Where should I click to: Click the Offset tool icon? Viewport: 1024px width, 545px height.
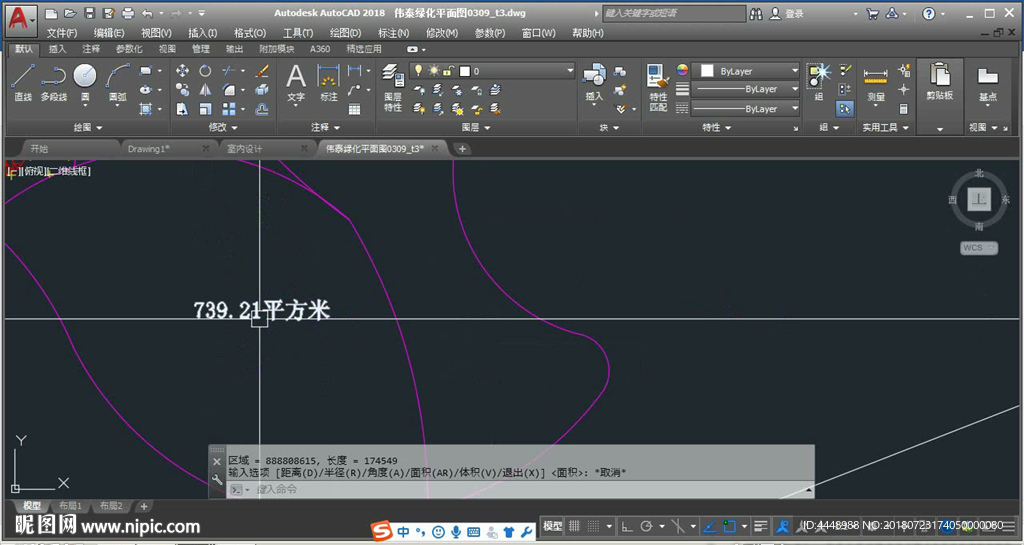click(x=262, y=109)
